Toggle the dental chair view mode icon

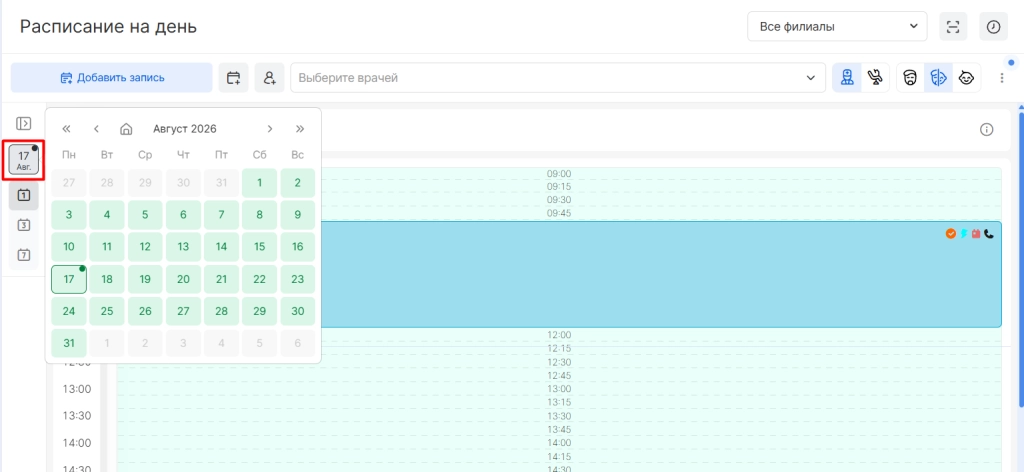tap(875, 78)
